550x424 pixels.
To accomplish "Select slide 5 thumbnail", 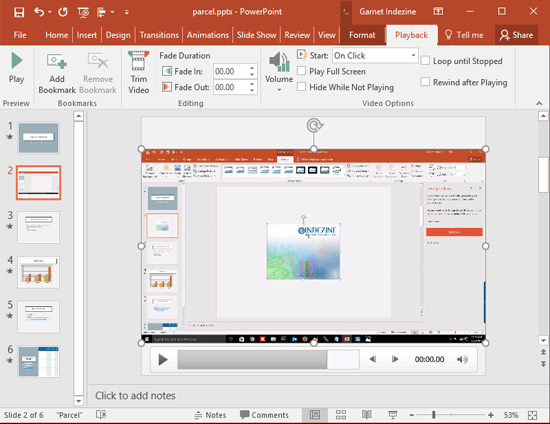I will pos(39,317).
